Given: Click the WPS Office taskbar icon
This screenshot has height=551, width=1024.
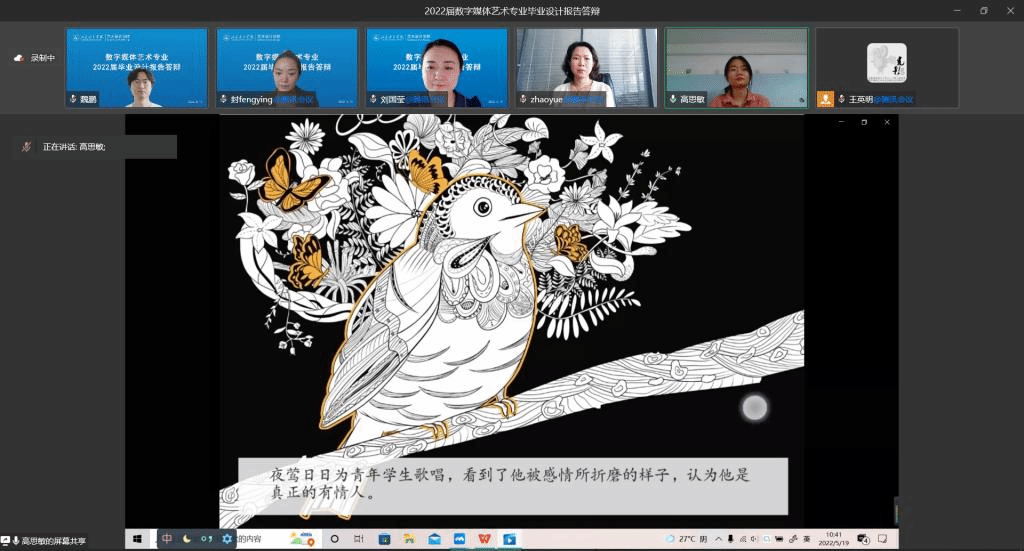Looking at the screenshot, I should click(484, 539).
